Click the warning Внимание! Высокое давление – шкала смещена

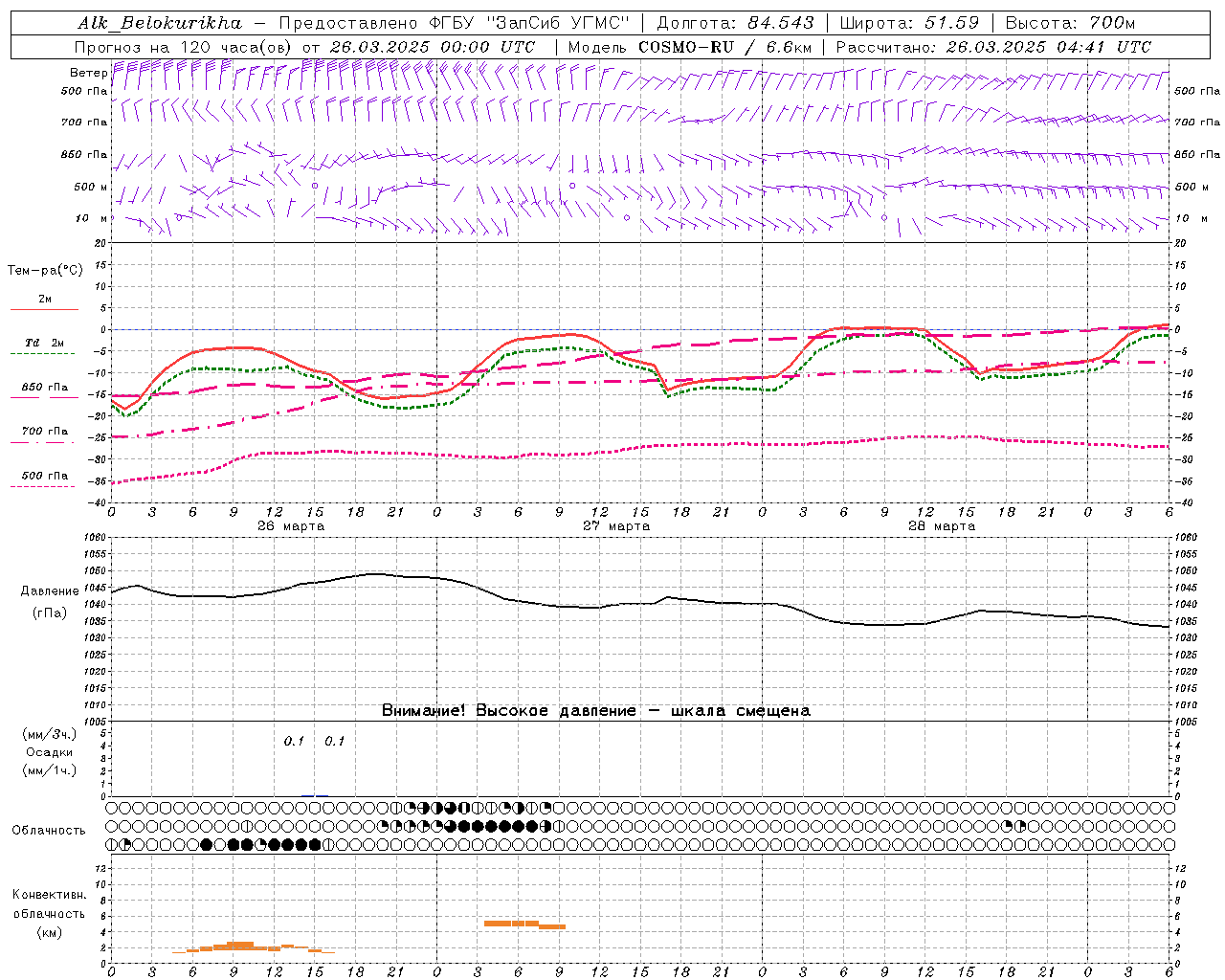point(595,710)
